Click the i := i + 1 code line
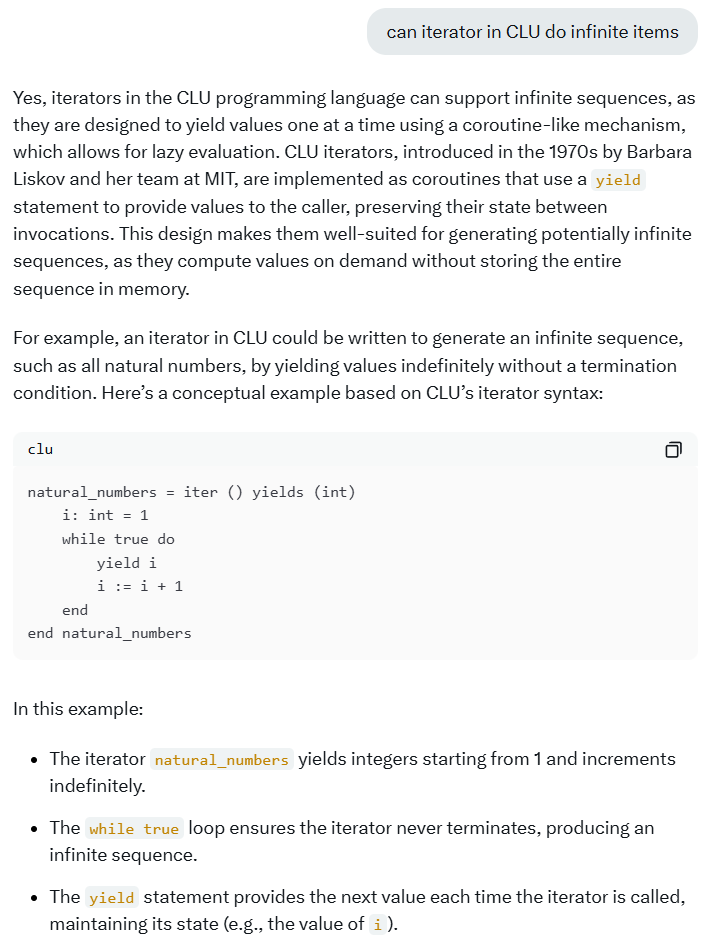 click(140, 586)
